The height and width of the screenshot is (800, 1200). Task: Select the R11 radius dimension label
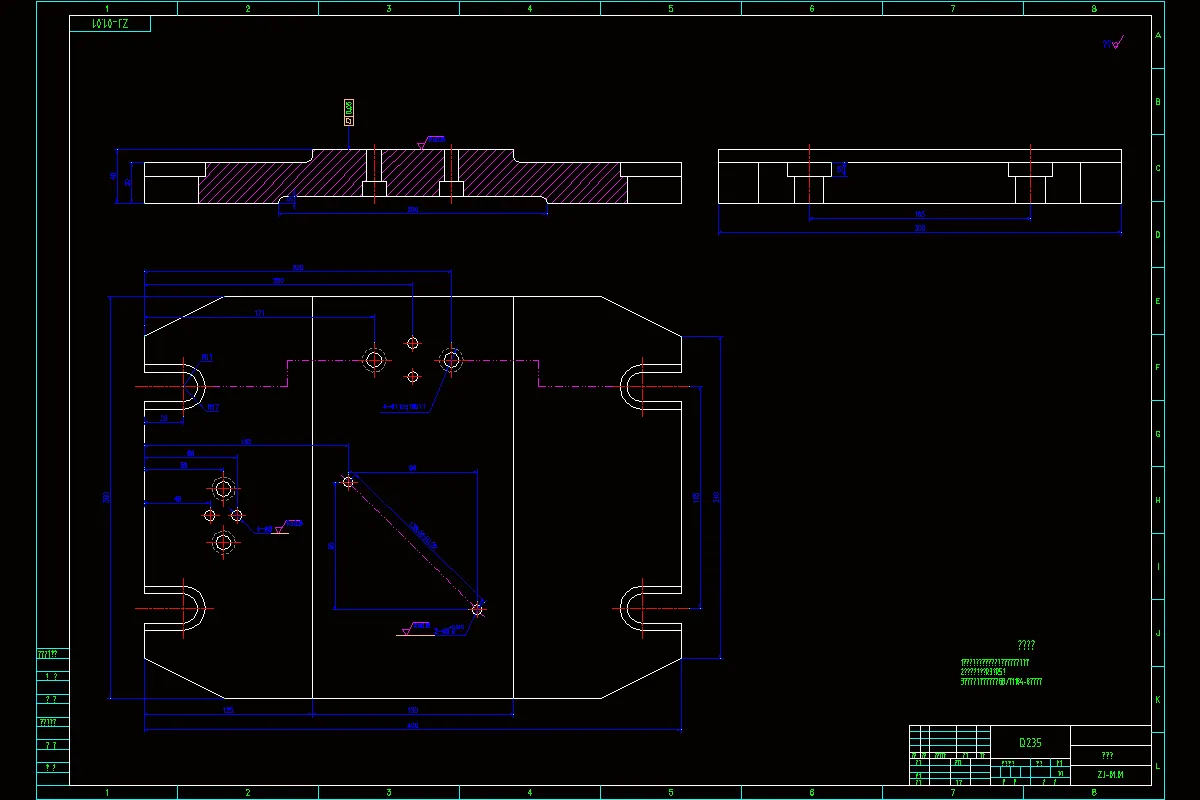pos(207,357)
